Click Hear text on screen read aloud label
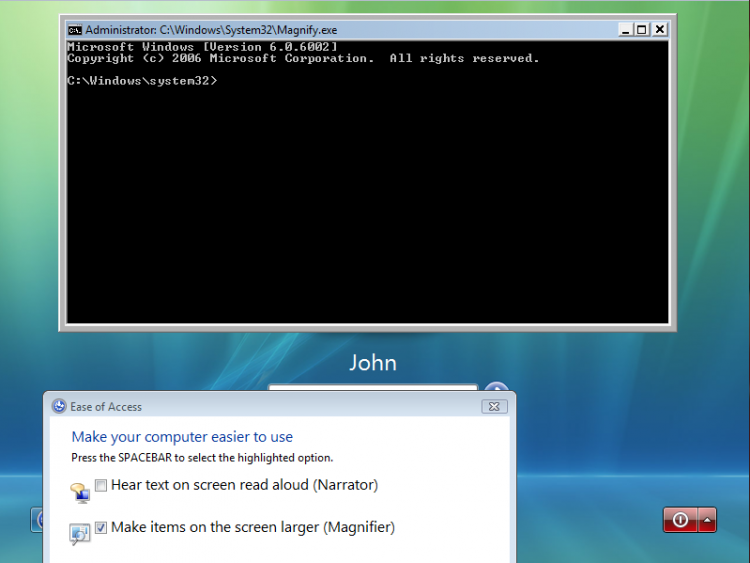This screenshot has width=750, height=563. click(244, 485)
